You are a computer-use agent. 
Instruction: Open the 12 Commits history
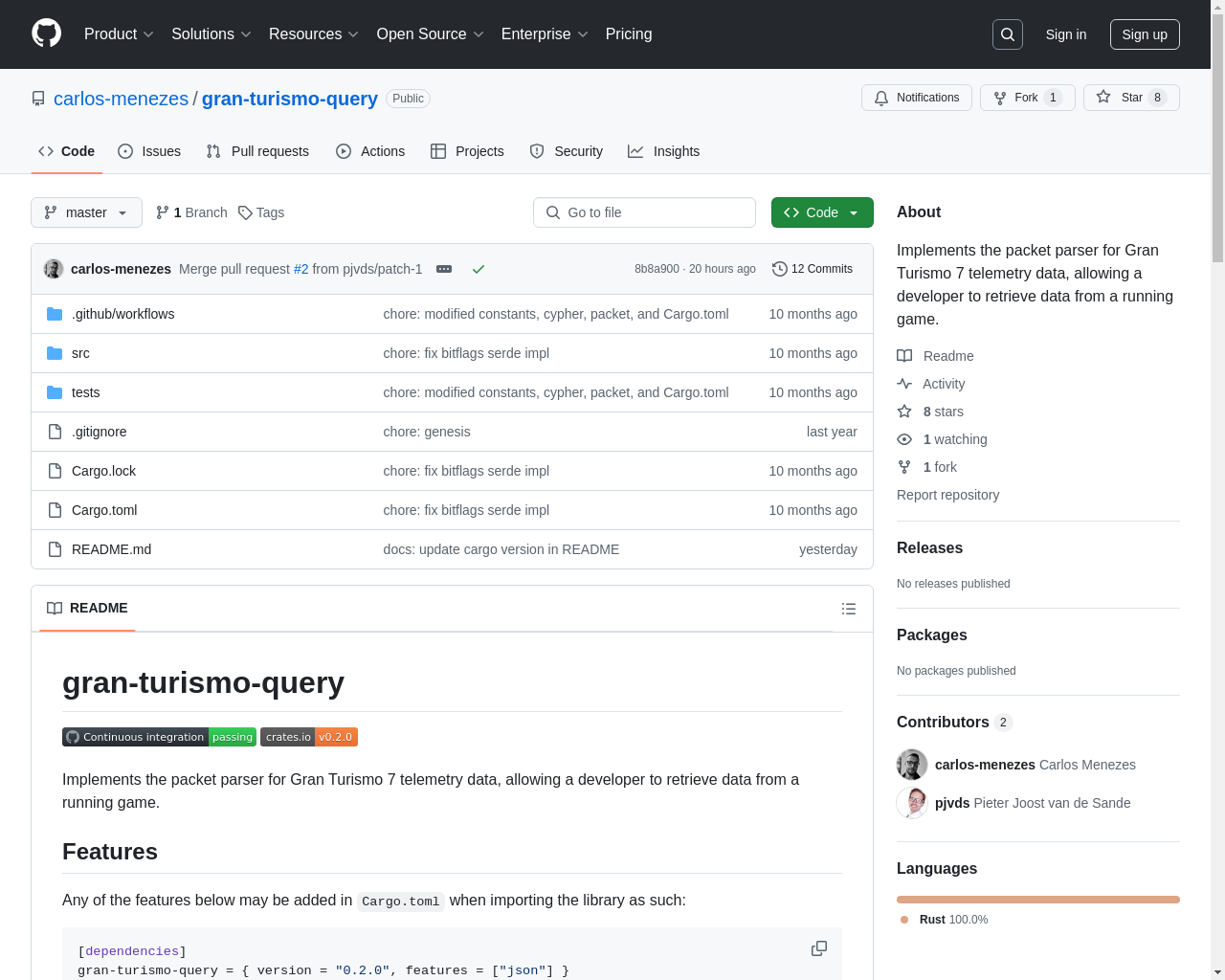[813, 269]
